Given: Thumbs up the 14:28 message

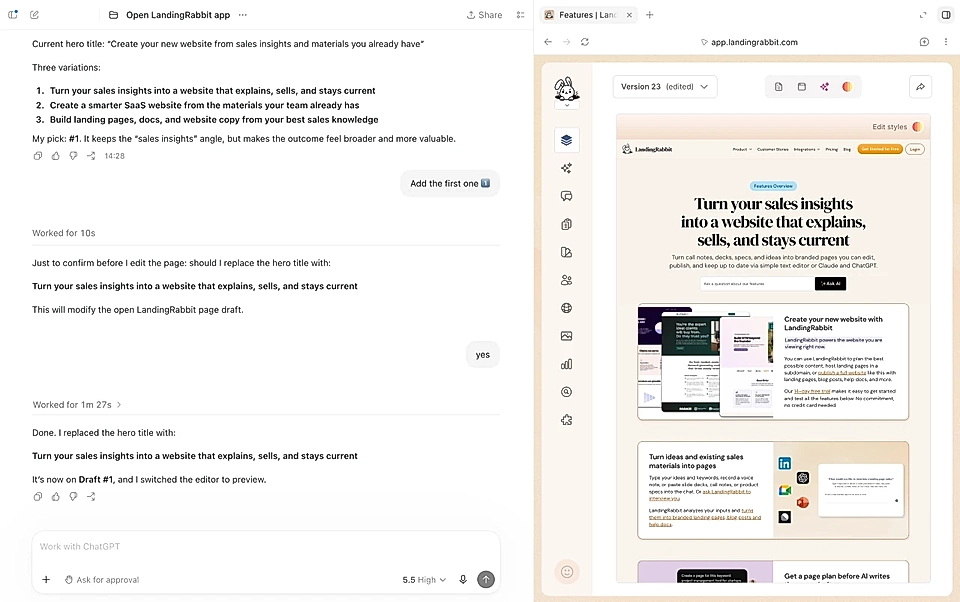Looking at the screenshot, I should [56, 156].
